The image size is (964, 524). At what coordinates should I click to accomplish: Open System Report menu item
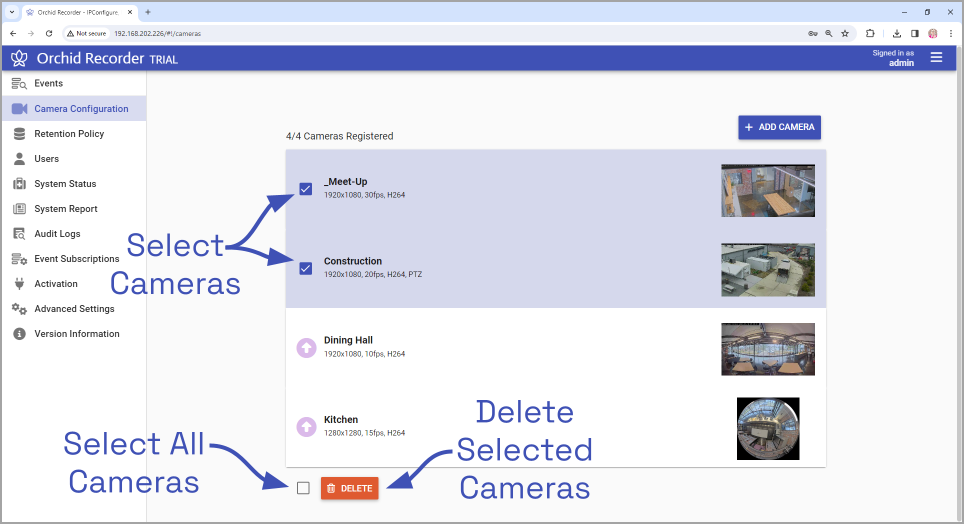point(66,209)
